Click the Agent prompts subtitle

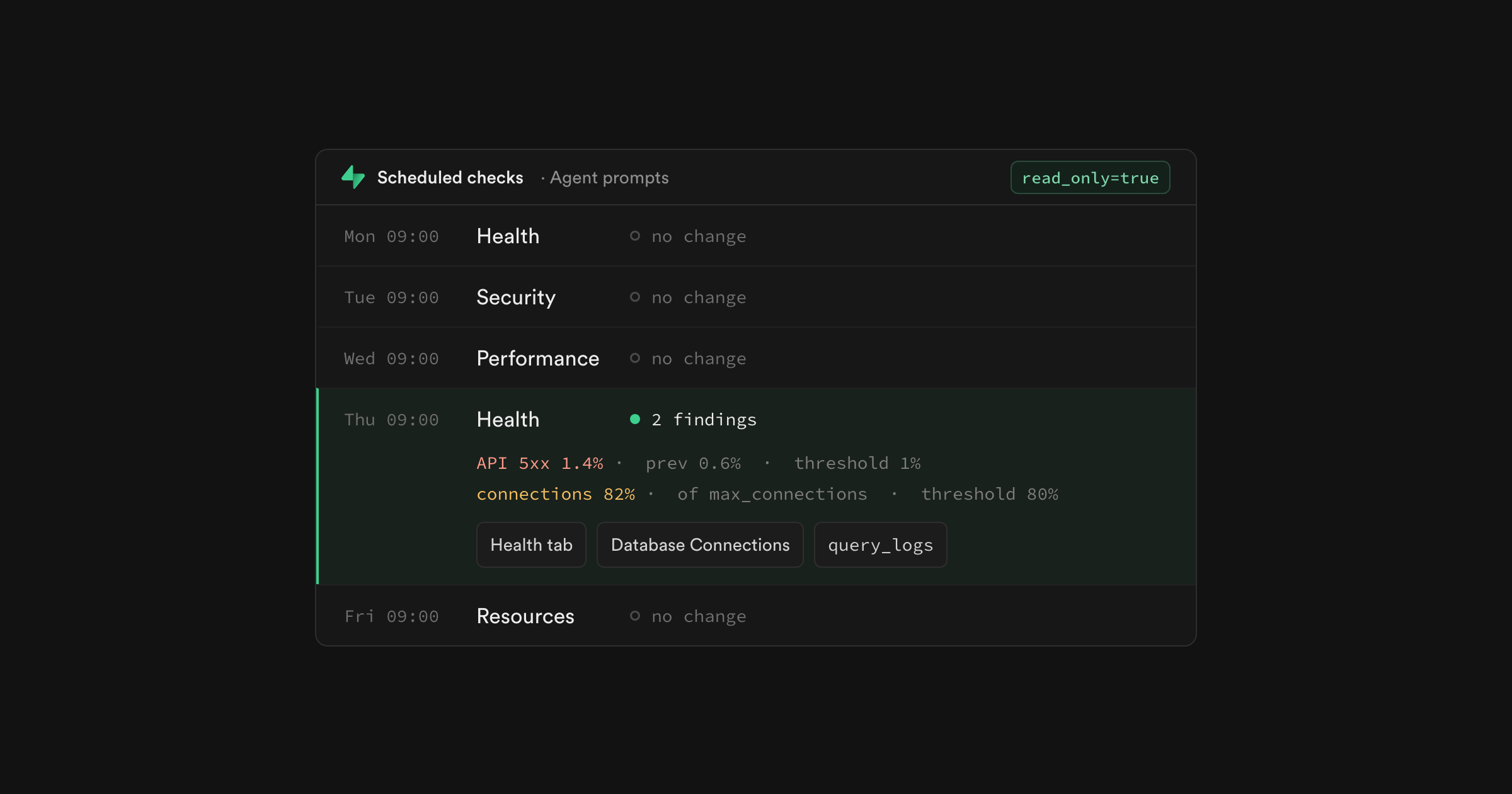pos(609,178)
